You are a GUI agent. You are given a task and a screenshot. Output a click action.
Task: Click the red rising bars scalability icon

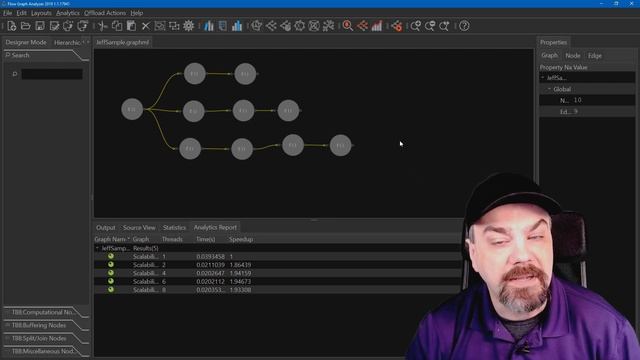click(x=376, y=26)
